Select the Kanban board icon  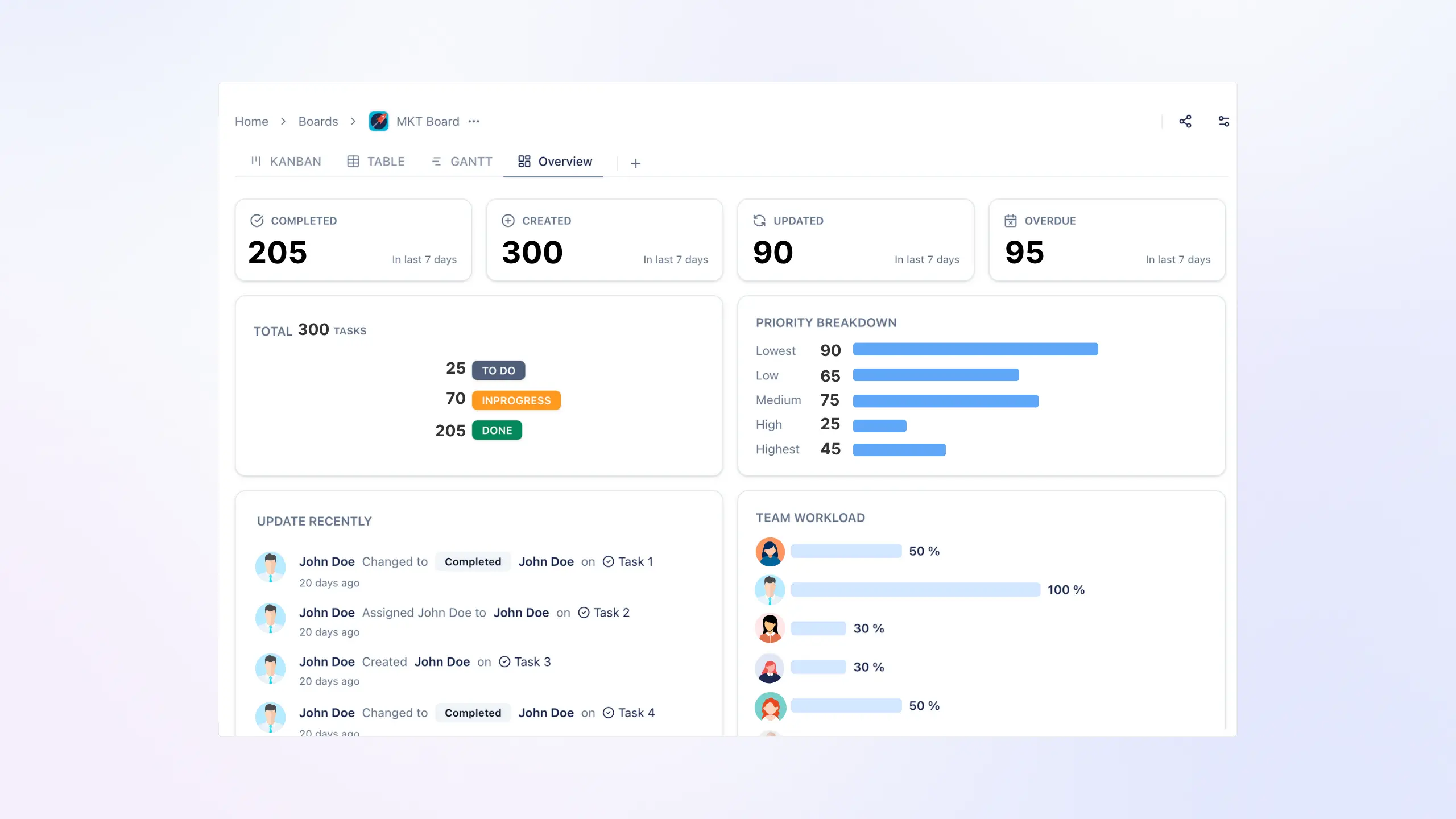click(257, 161)
